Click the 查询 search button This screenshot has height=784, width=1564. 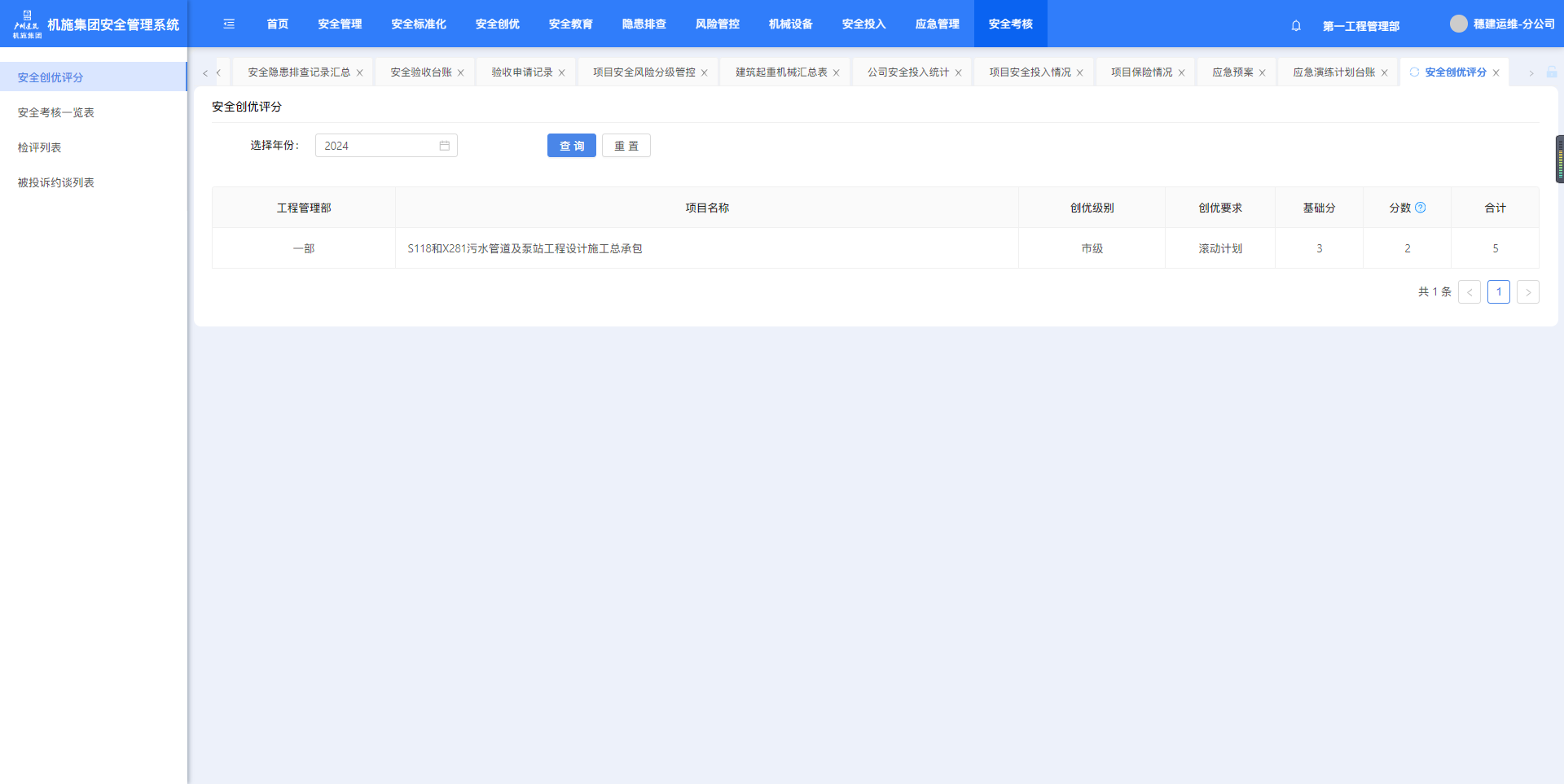(571, 146)
